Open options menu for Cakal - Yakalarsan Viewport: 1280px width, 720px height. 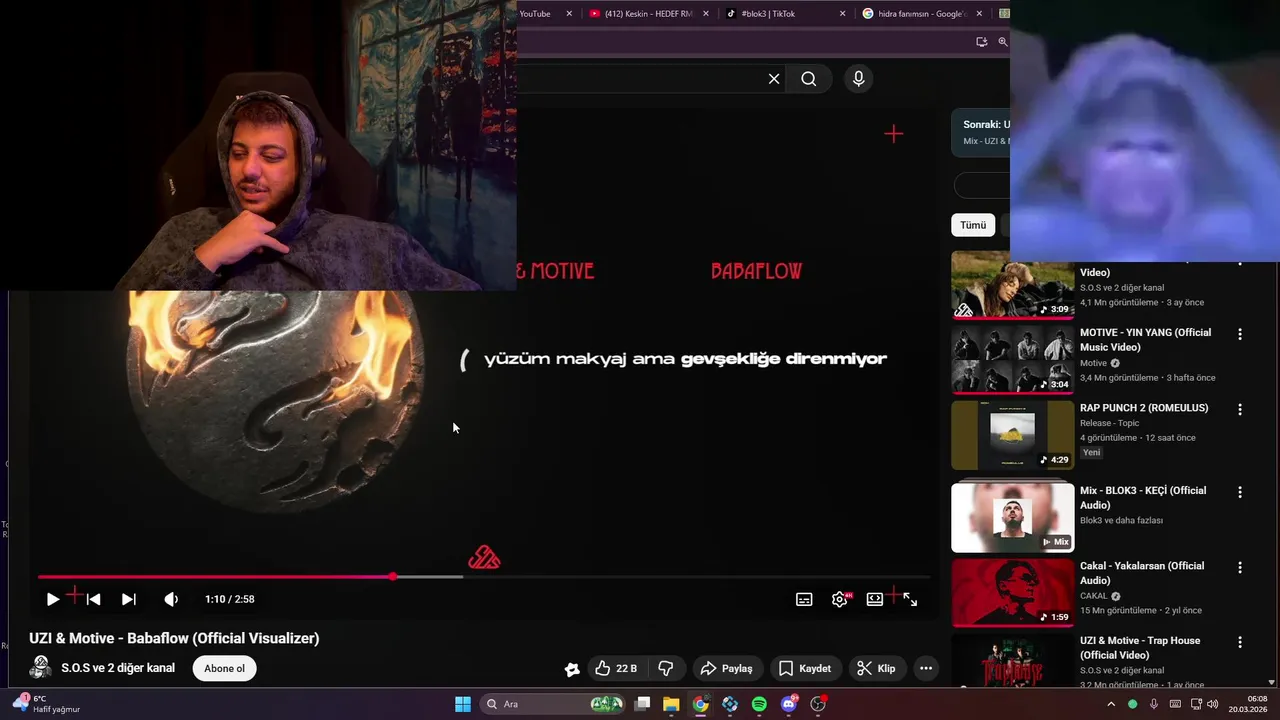[1240, 568]
